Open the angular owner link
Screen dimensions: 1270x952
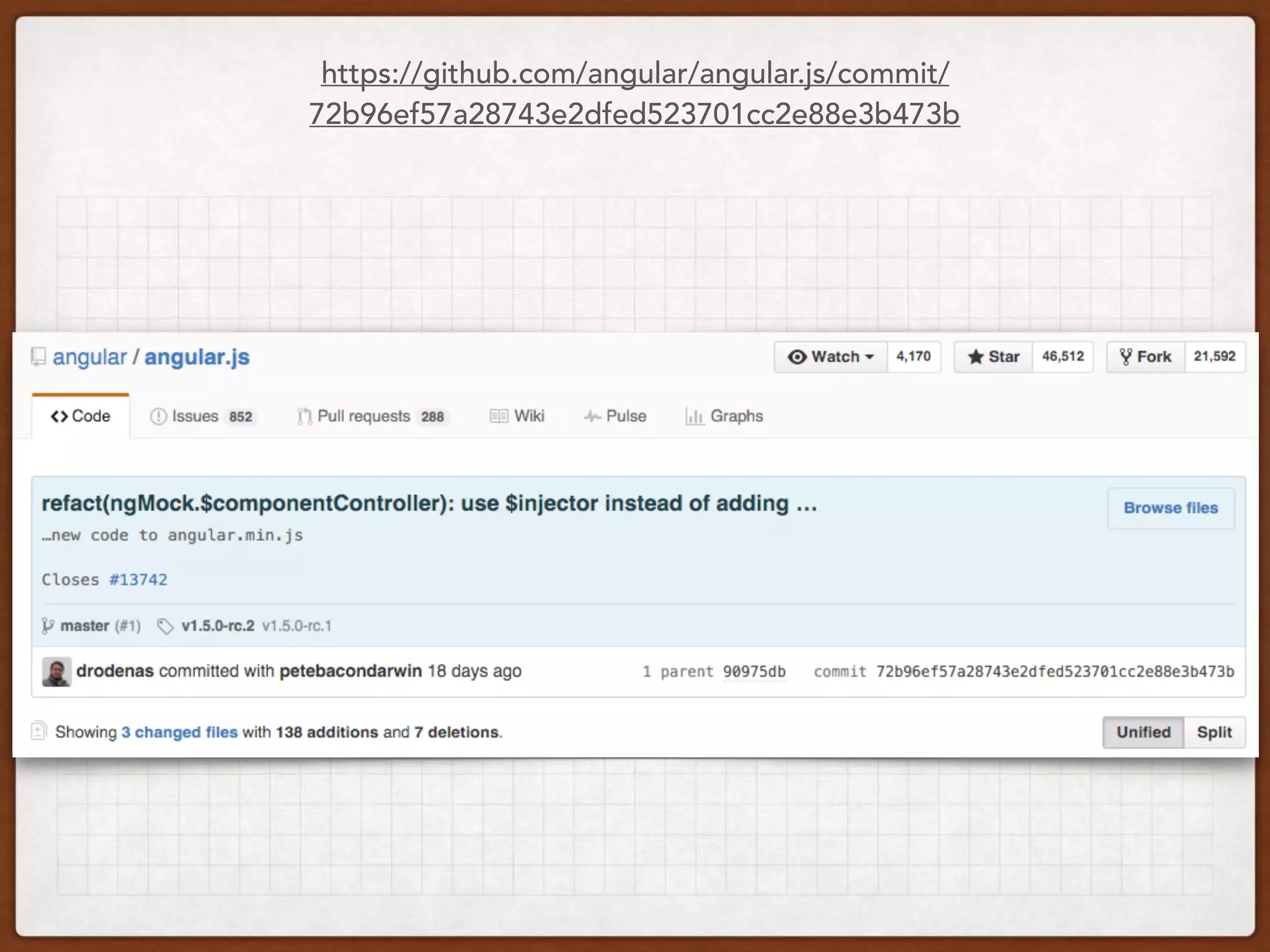[x=89, y=357]
